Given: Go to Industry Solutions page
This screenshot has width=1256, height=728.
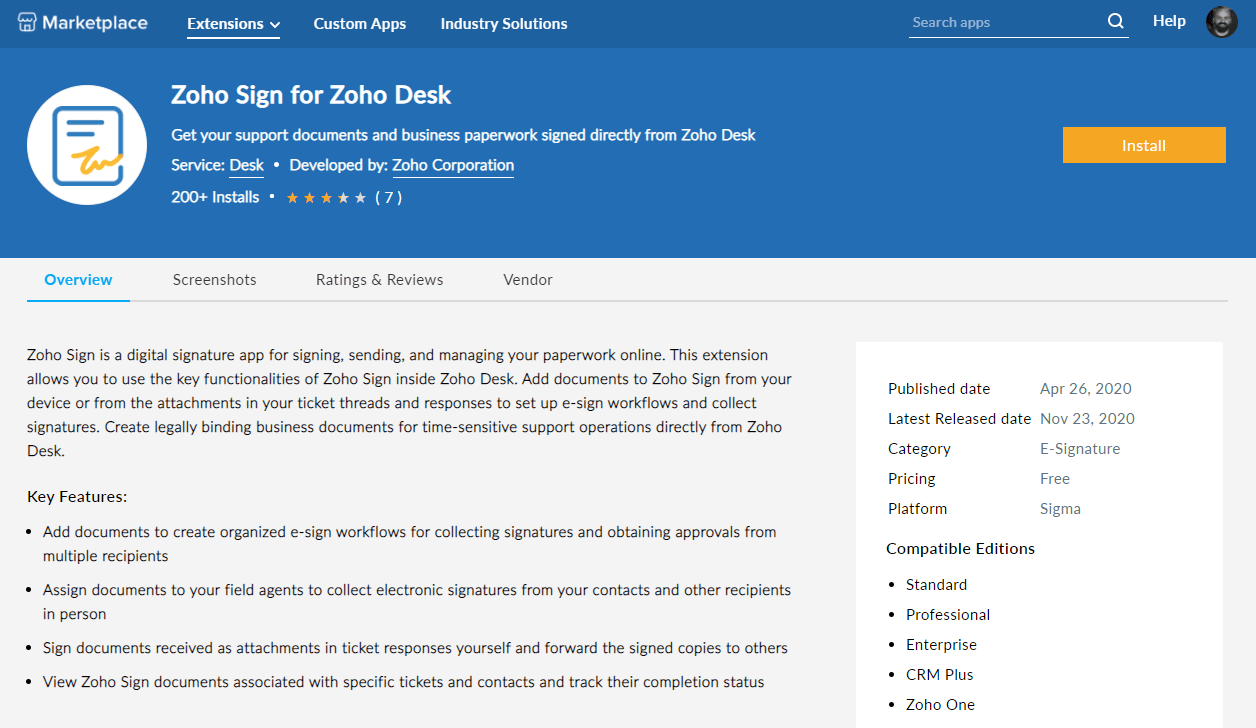Looking at the screenshot, I should click(504, 24).
